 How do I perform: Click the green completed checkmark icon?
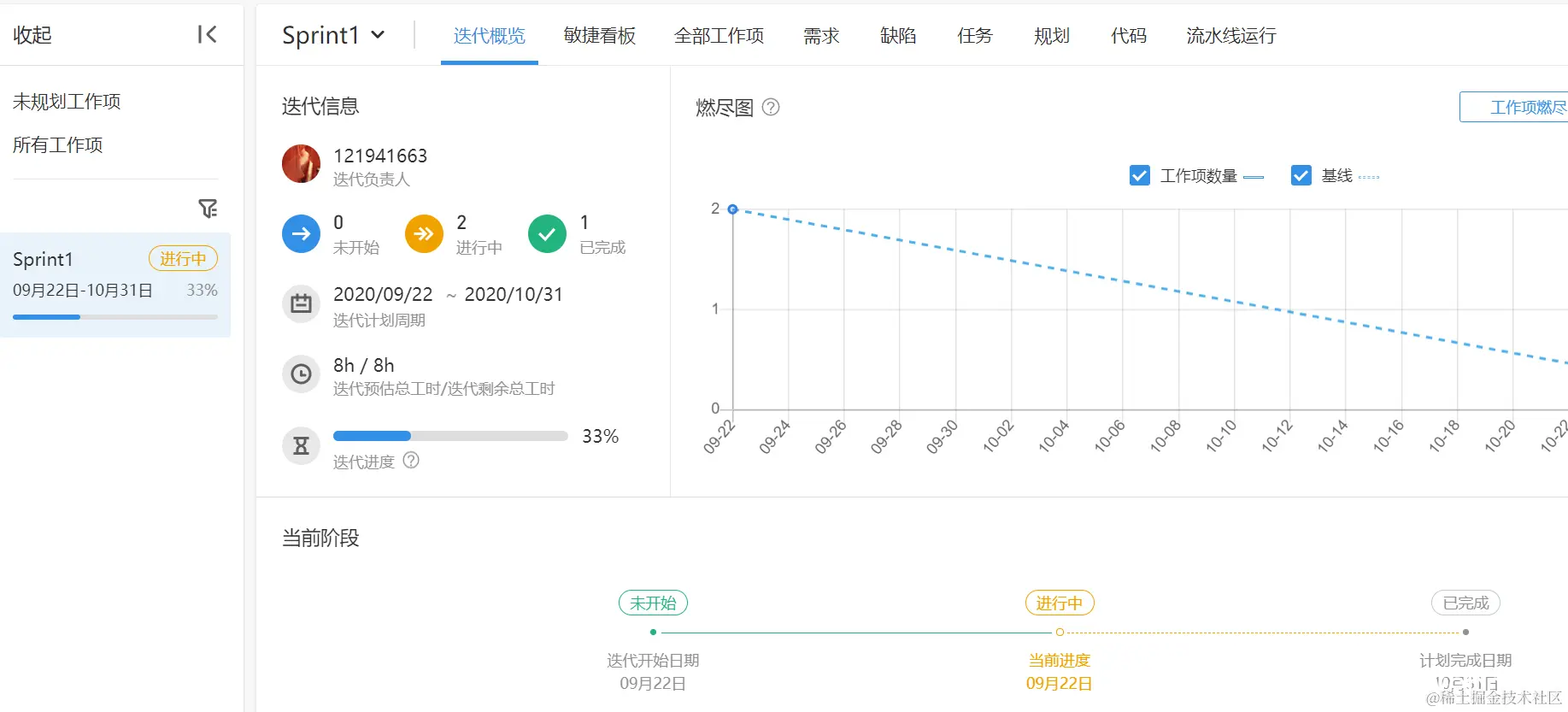pos(547,233)
